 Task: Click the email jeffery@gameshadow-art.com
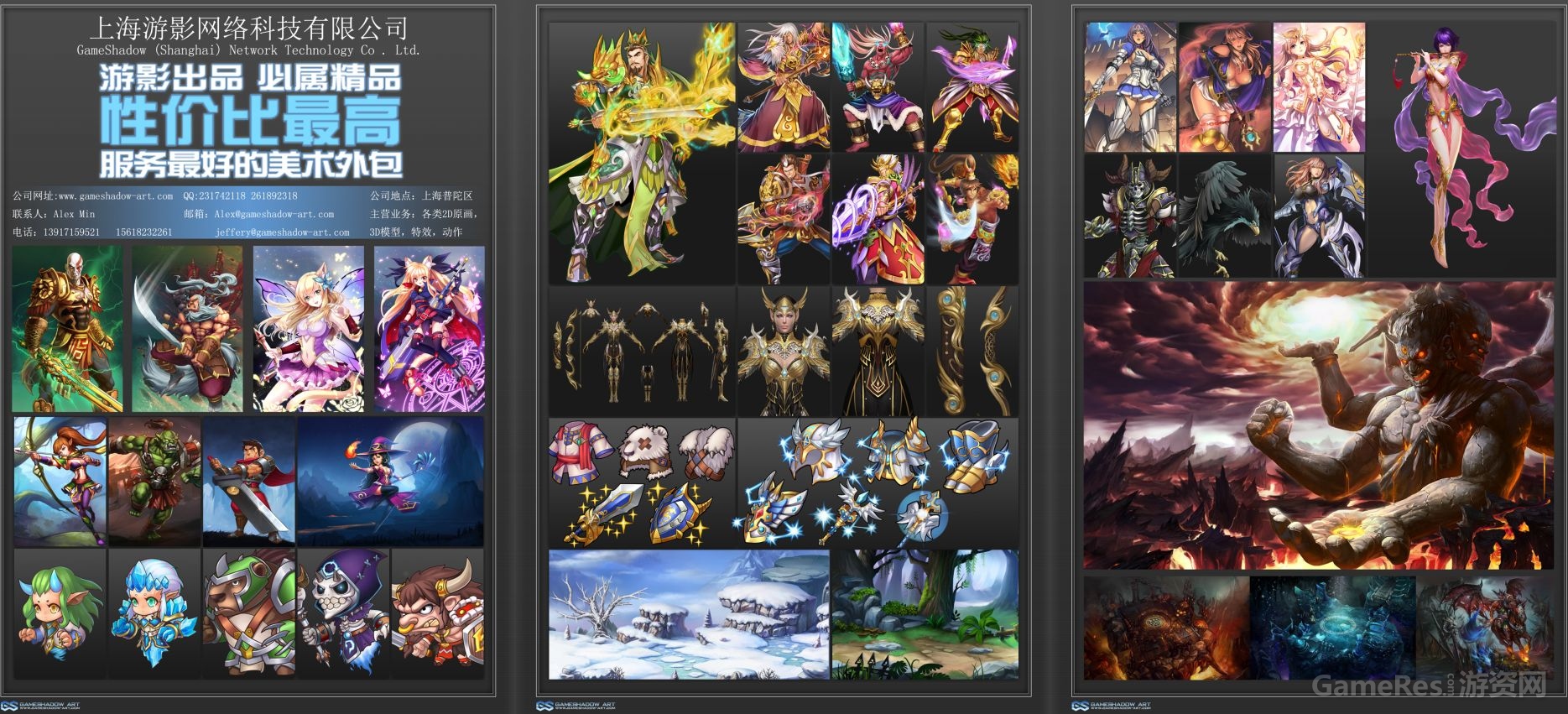click(x=282, y=232)
